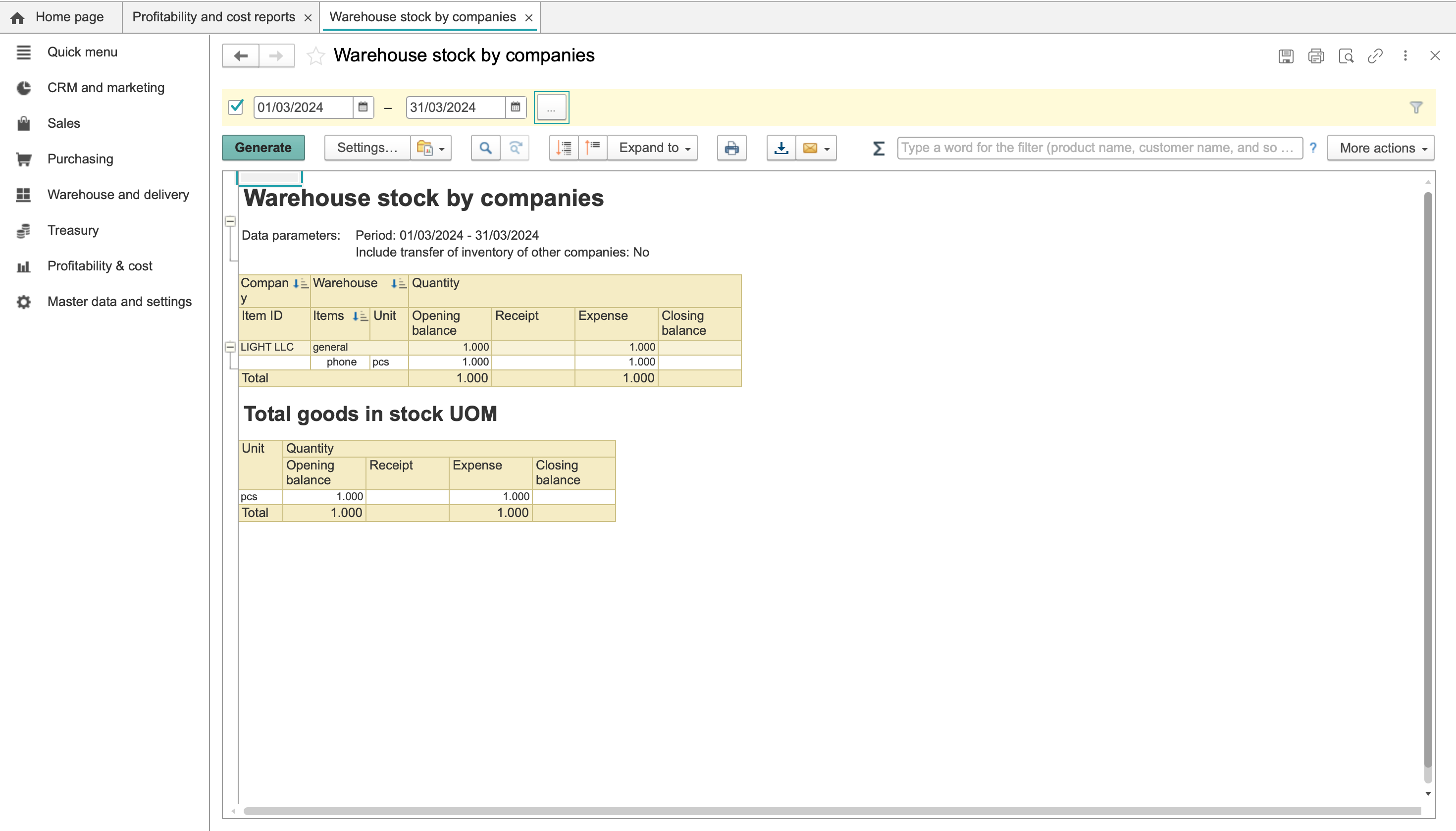Open print preview icon in header
The image size is (1456, 831).
1346,56
